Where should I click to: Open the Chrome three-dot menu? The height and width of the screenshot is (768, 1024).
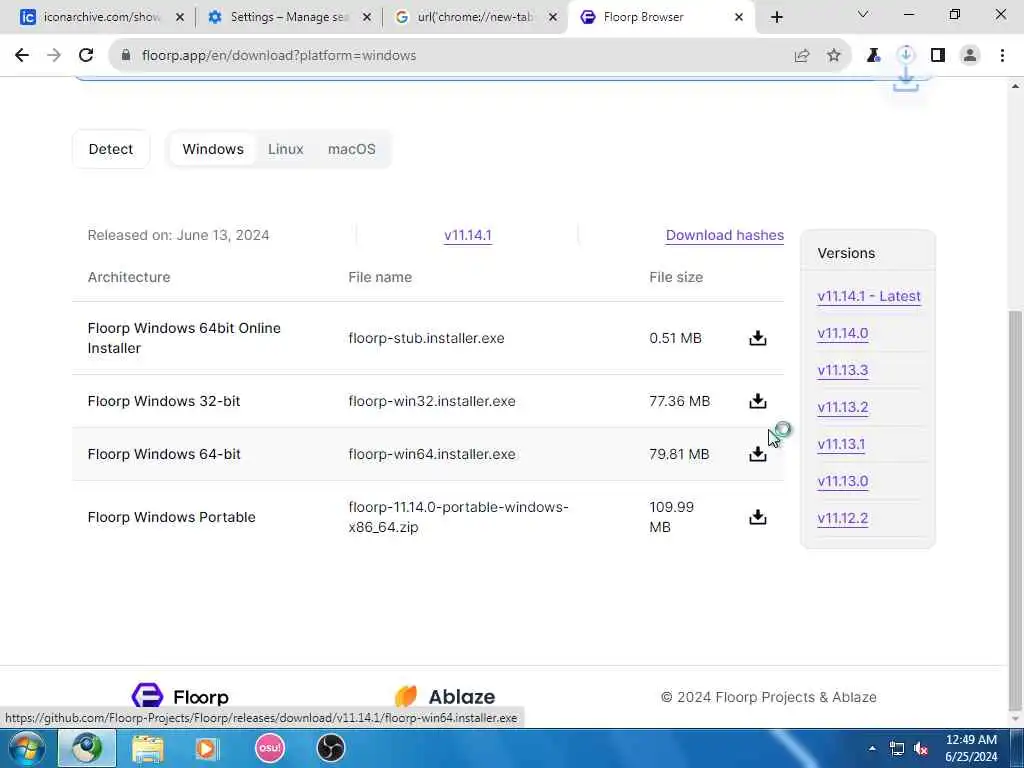(x=1002, y=56)
